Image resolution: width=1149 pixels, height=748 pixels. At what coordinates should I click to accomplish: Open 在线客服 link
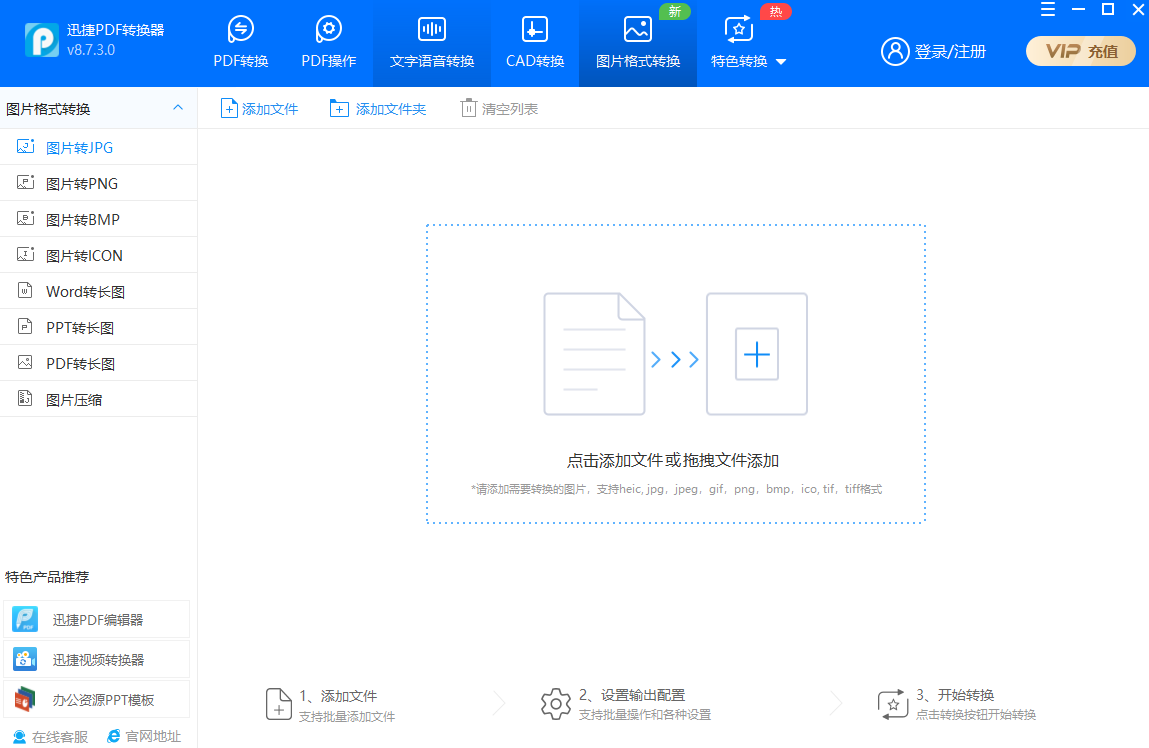pyautogui.click(x=51, y=737)
